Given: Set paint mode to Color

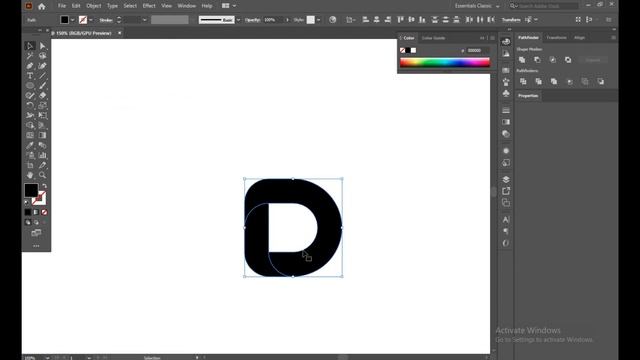Looking at the screenshot, I should point(28,212).
